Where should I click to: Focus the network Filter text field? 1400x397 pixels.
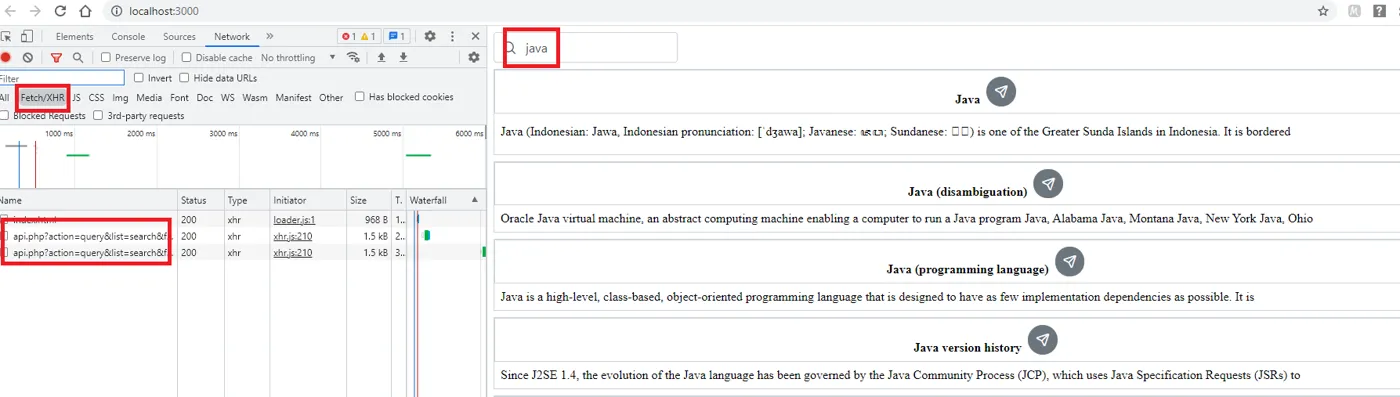(62, 78)
